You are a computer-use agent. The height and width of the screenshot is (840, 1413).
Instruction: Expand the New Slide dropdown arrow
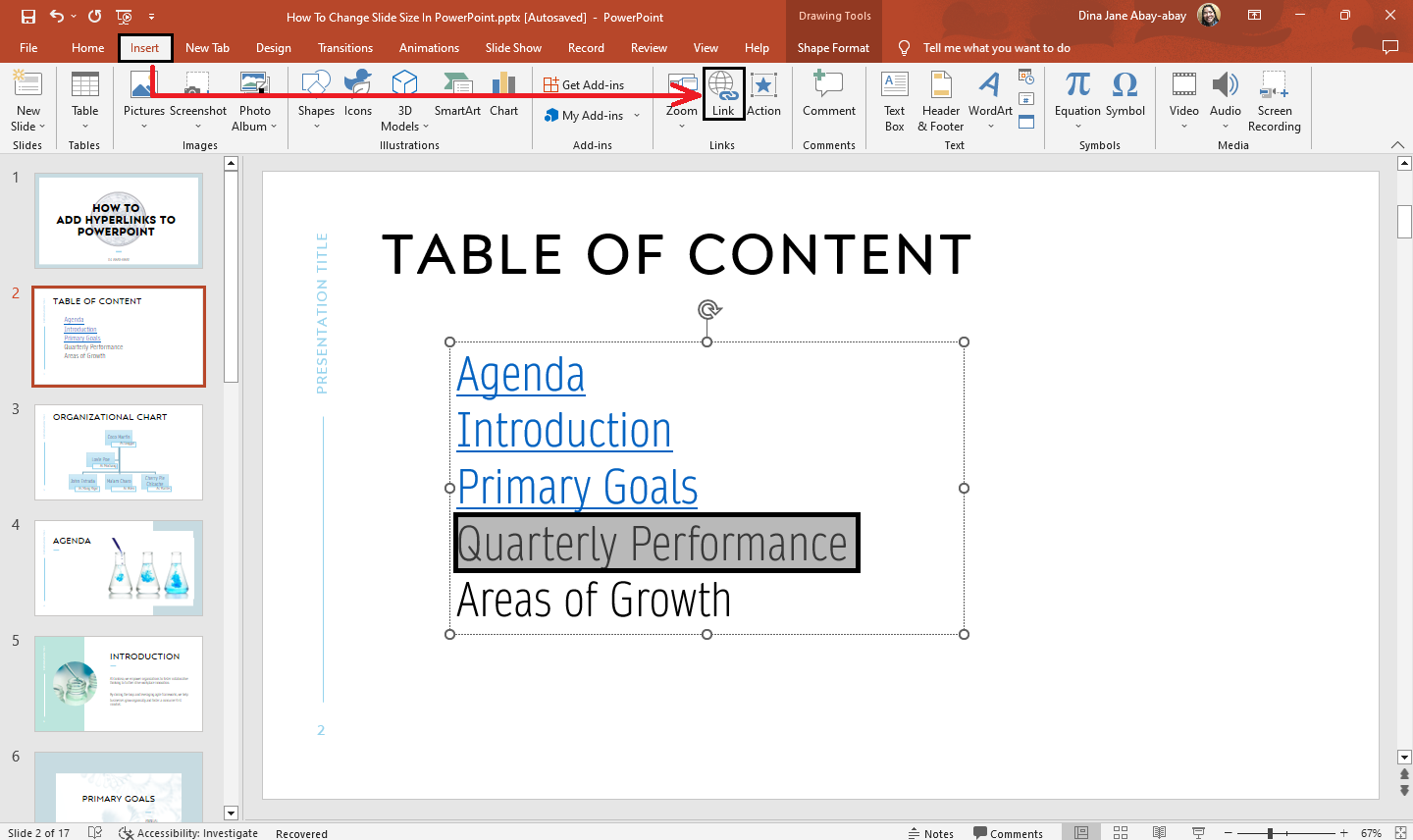pyautogui.click(x=42, y=127)
